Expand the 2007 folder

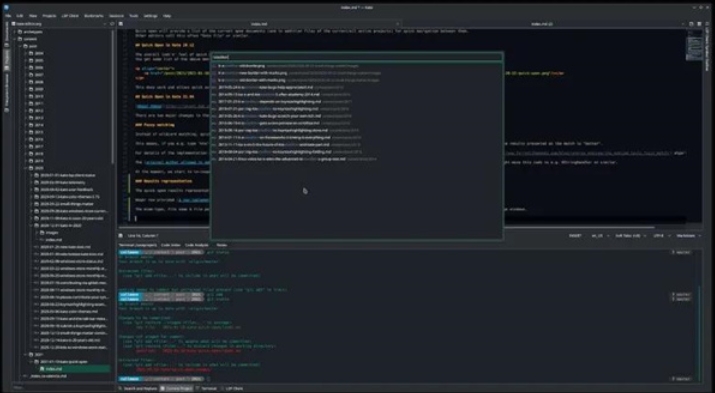click(x=26, y=75)
